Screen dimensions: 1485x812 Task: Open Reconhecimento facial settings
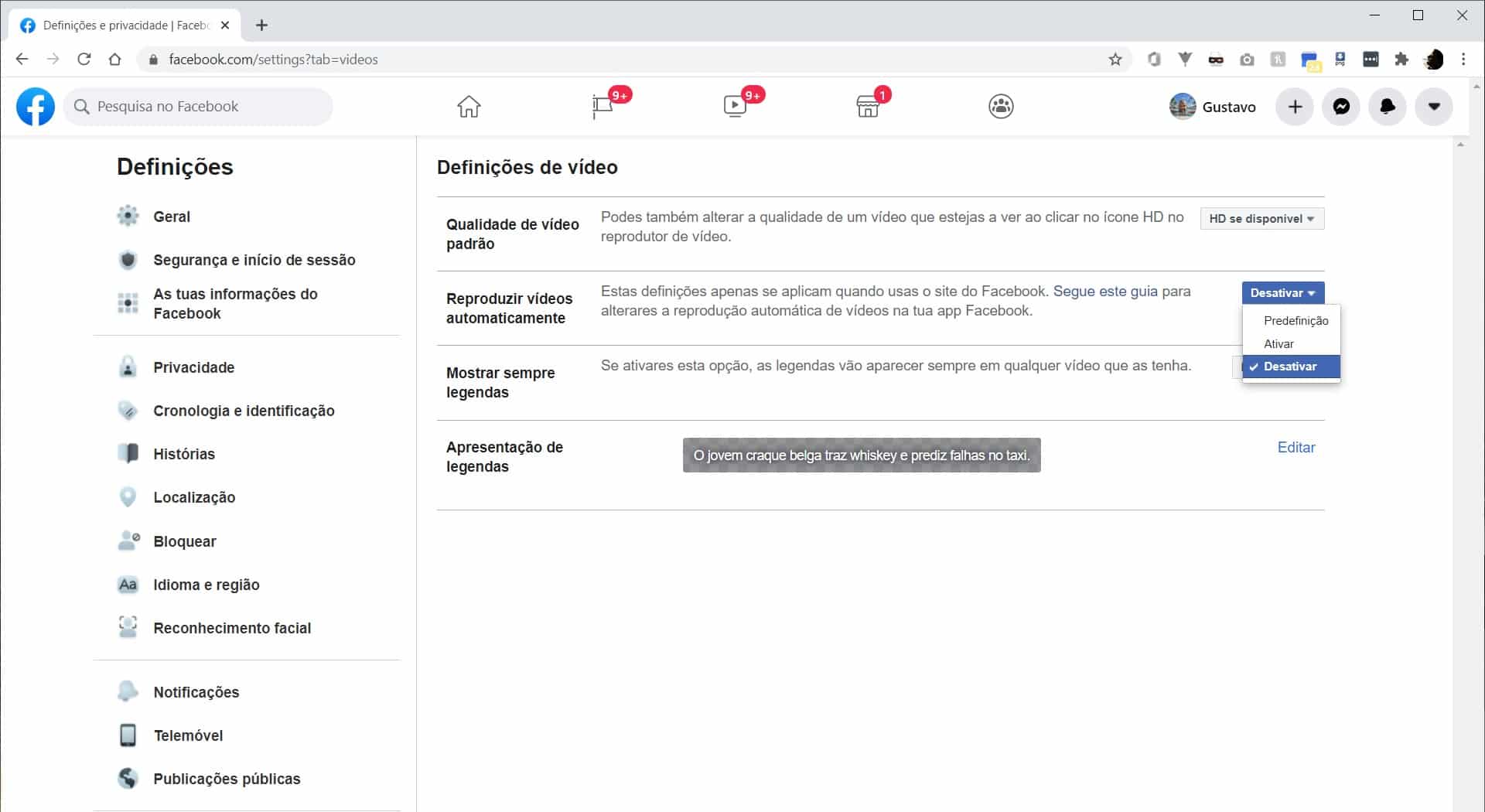(x=232, y=628)
